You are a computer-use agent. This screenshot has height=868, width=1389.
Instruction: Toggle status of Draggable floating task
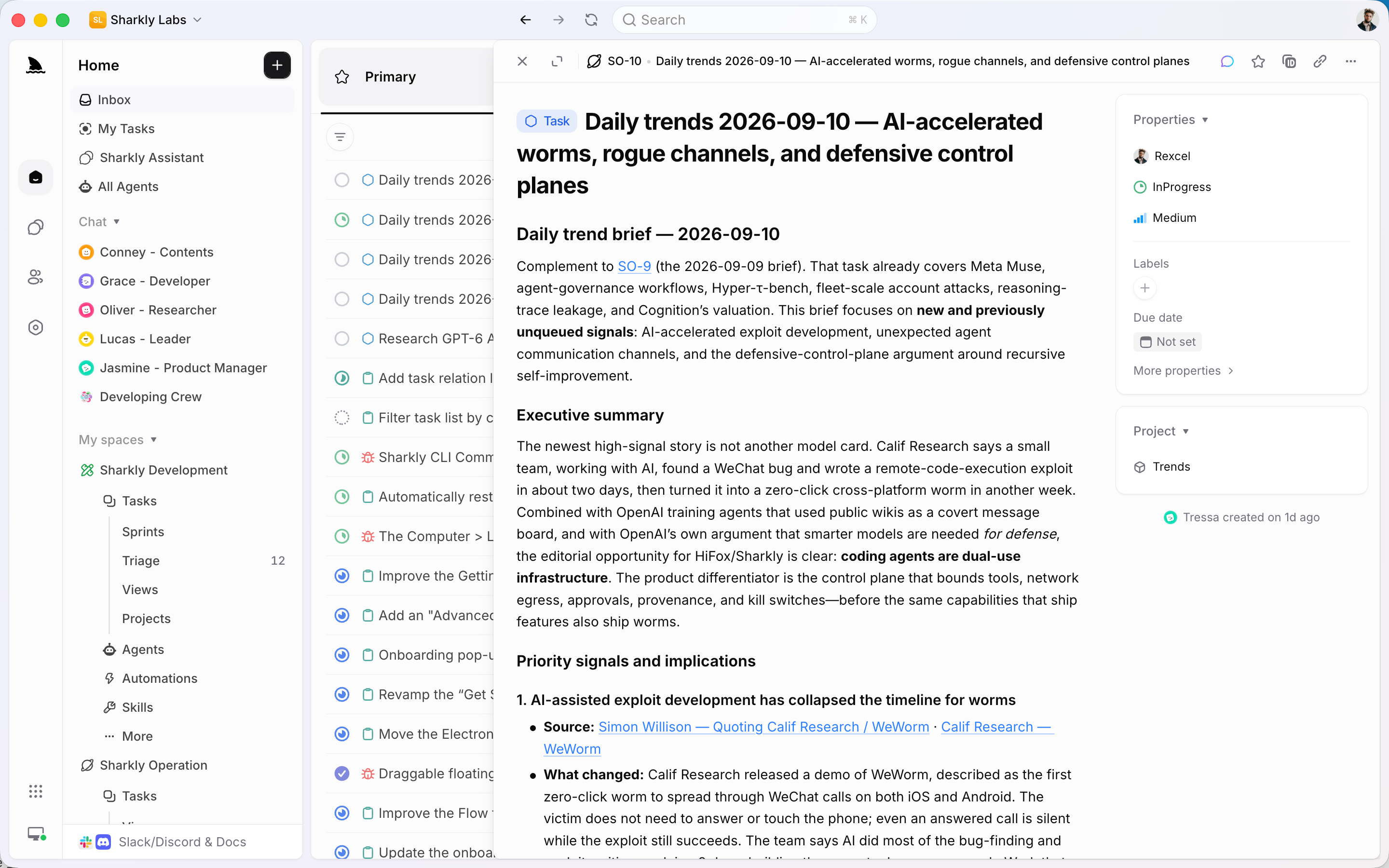tap(341, 774)
